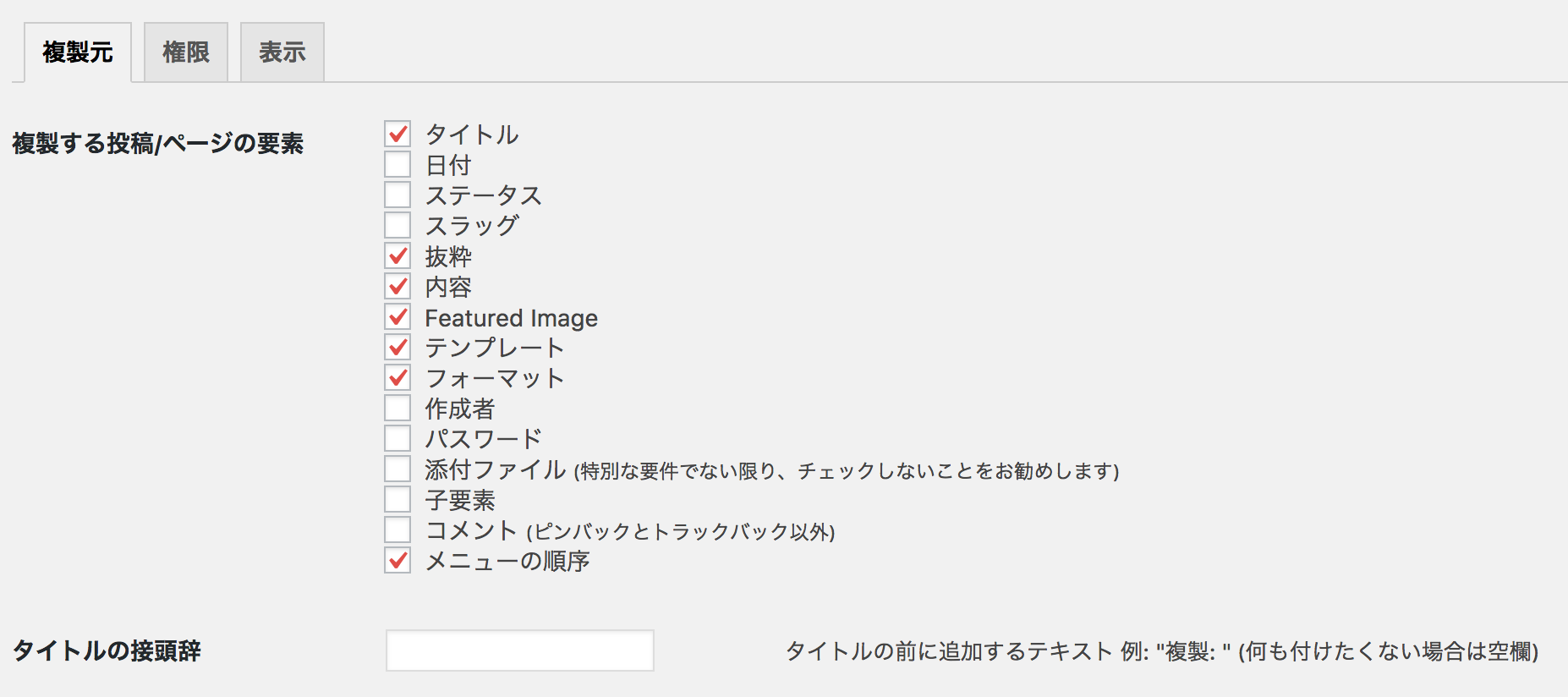Check the パスワード checkbox
Viewport: 1568px width, 697px height.
[397, 438]
